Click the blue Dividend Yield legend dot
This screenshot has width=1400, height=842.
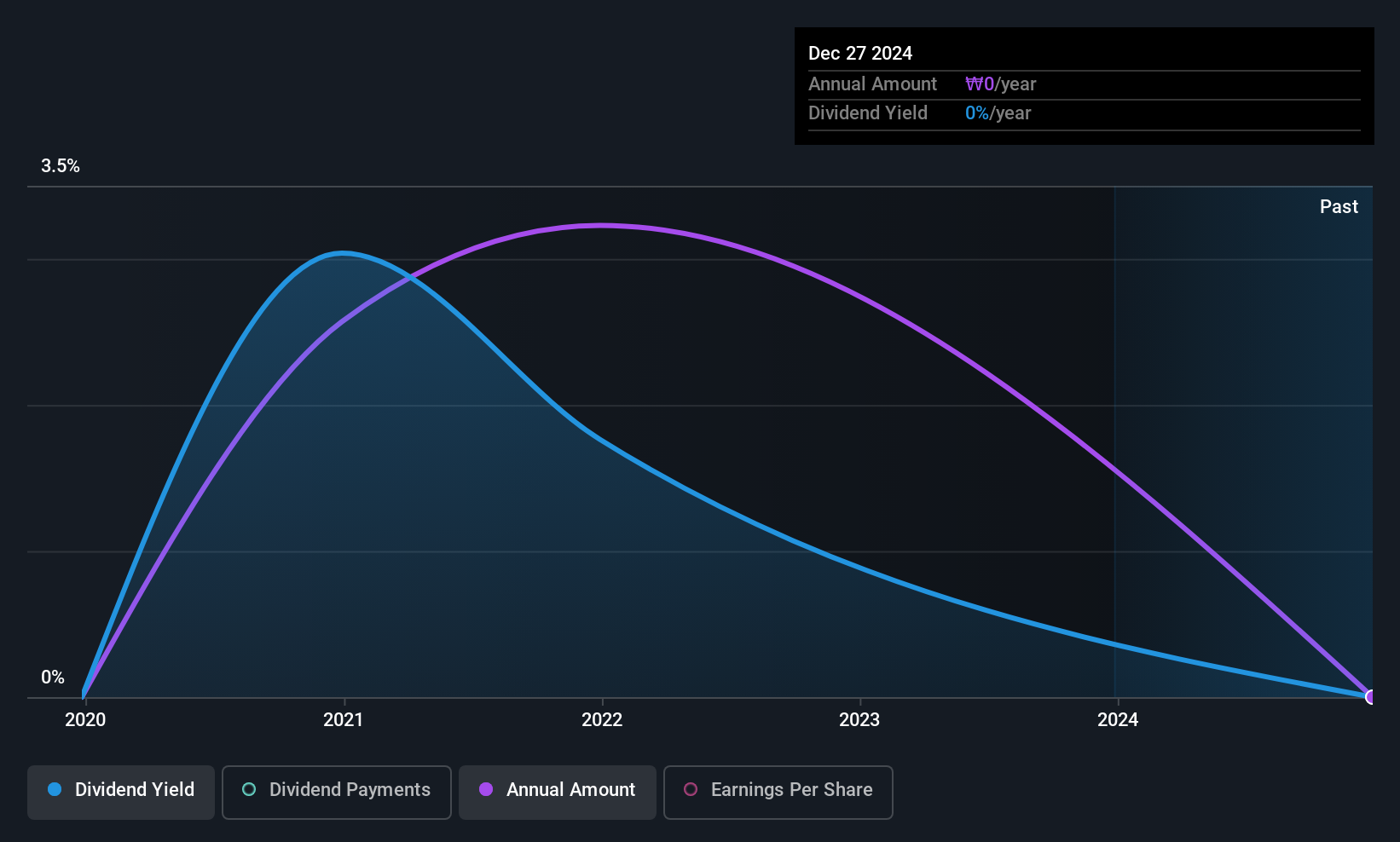(x=55, y=790)
